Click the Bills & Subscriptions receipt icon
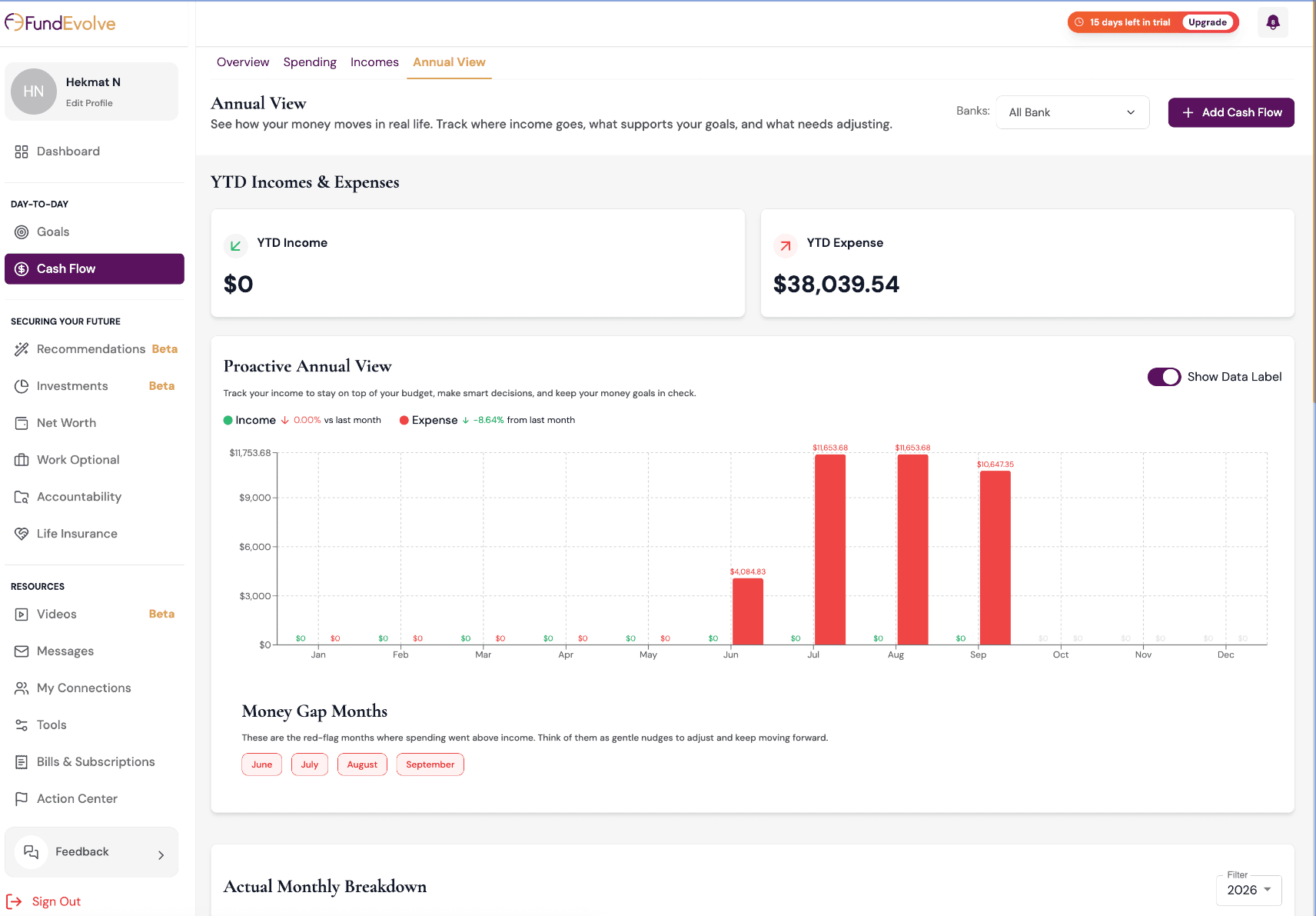1316x916 pixels. 22,762
